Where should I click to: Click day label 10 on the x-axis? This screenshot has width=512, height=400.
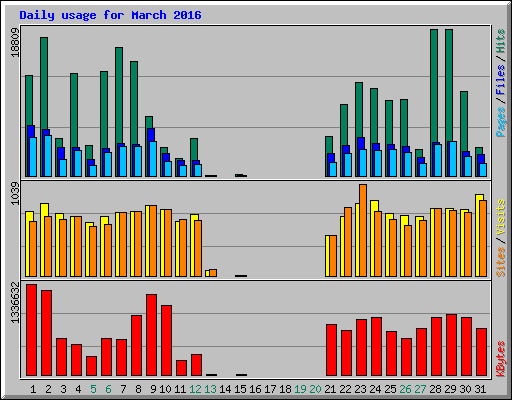[x=165, y=389]
